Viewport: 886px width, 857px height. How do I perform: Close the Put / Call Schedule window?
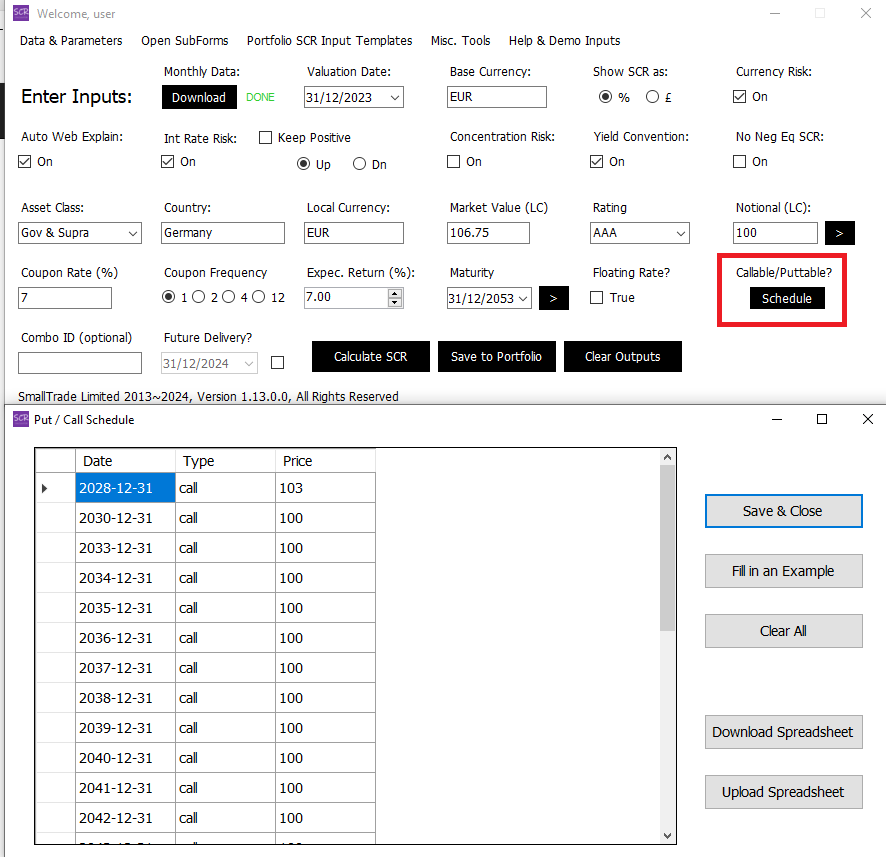[867, 419]
